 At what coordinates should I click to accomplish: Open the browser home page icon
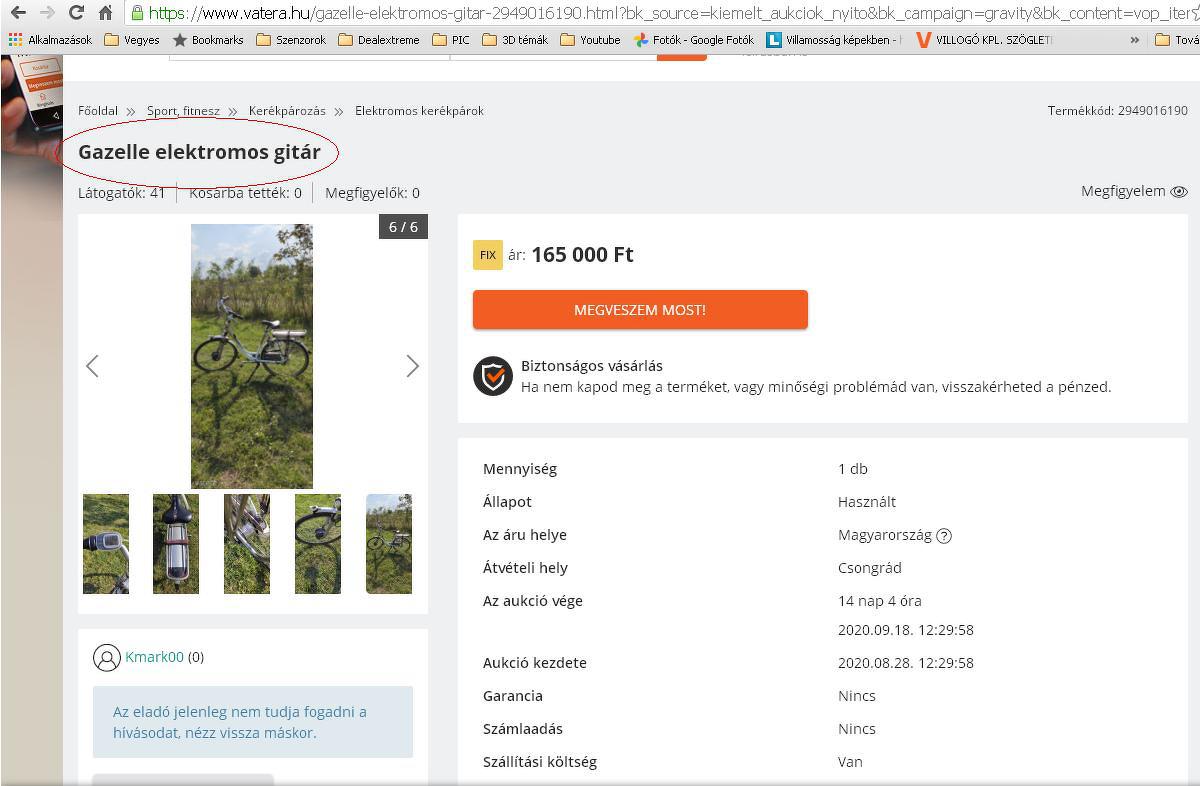tap(105, 13)
